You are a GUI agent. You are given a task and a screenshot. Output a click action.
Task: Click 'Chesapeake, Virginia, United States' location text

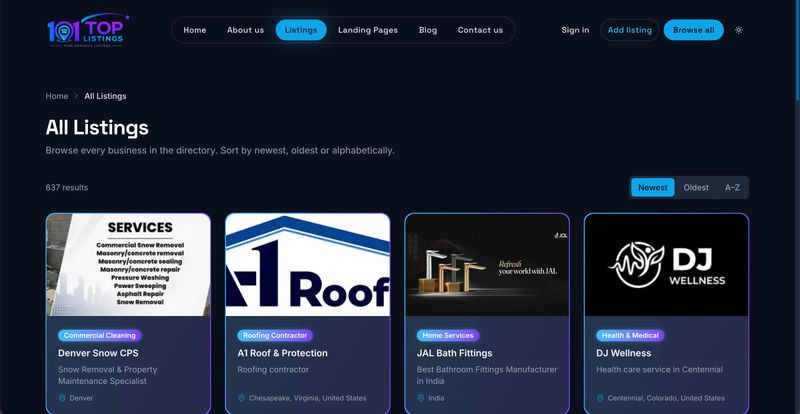(308, 398)
